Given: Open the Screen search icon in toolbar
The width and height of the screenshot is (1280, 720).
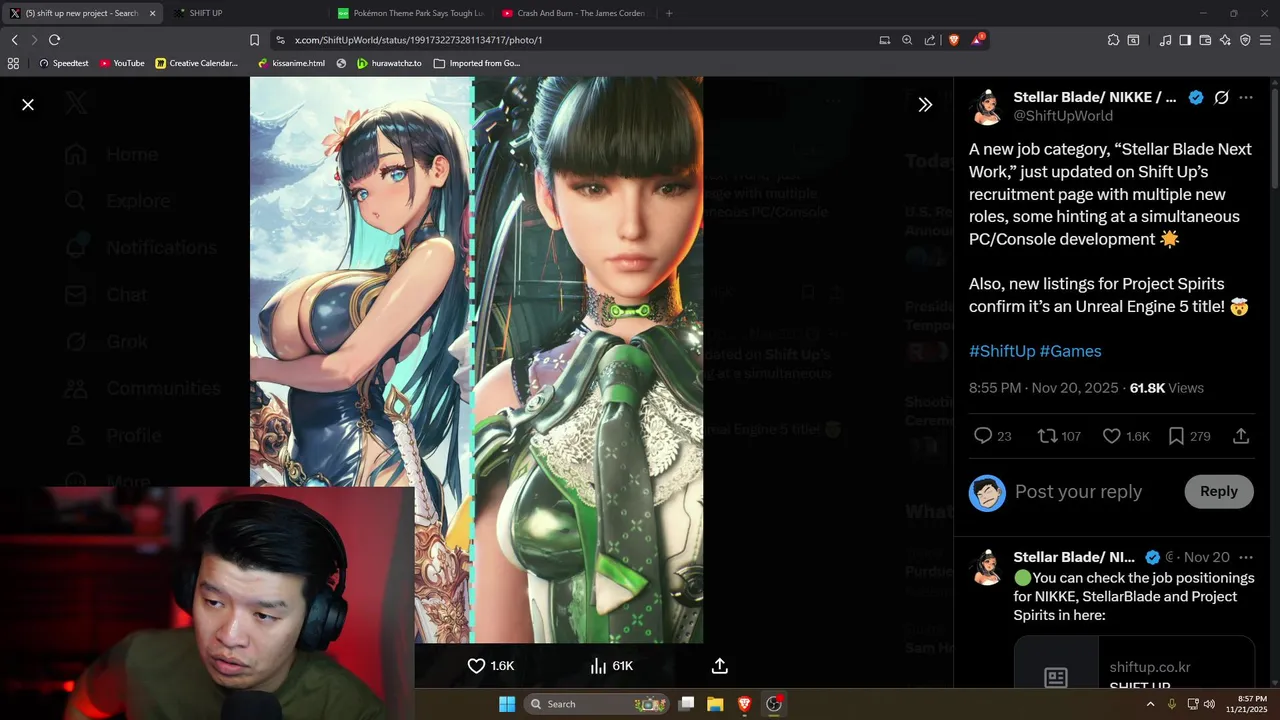Looking at the screenshot, I should pos(1133,40).
